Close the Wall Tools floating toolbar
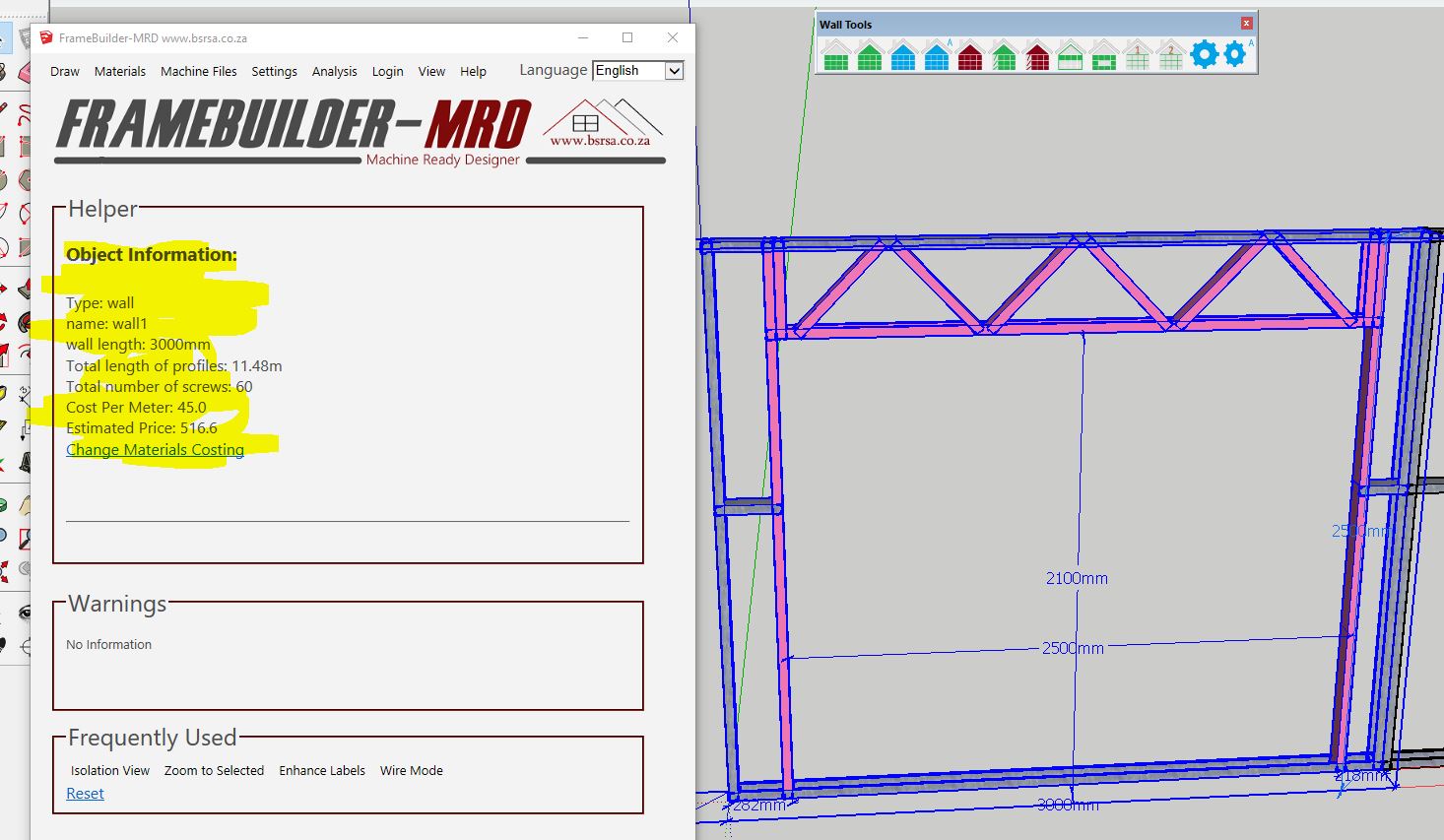This screenshot has height=840, width=1444. coord(1246,24)
